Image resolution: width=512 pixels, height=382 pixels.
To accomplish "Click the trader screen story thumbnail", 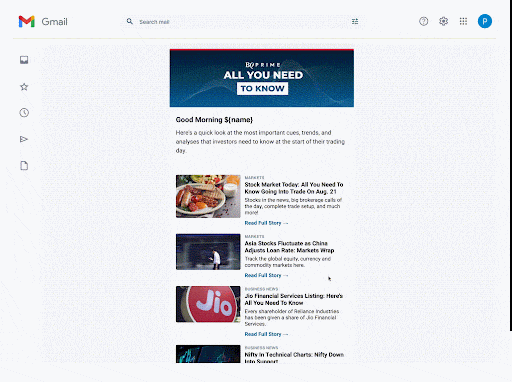I will [x=208, y=252].
